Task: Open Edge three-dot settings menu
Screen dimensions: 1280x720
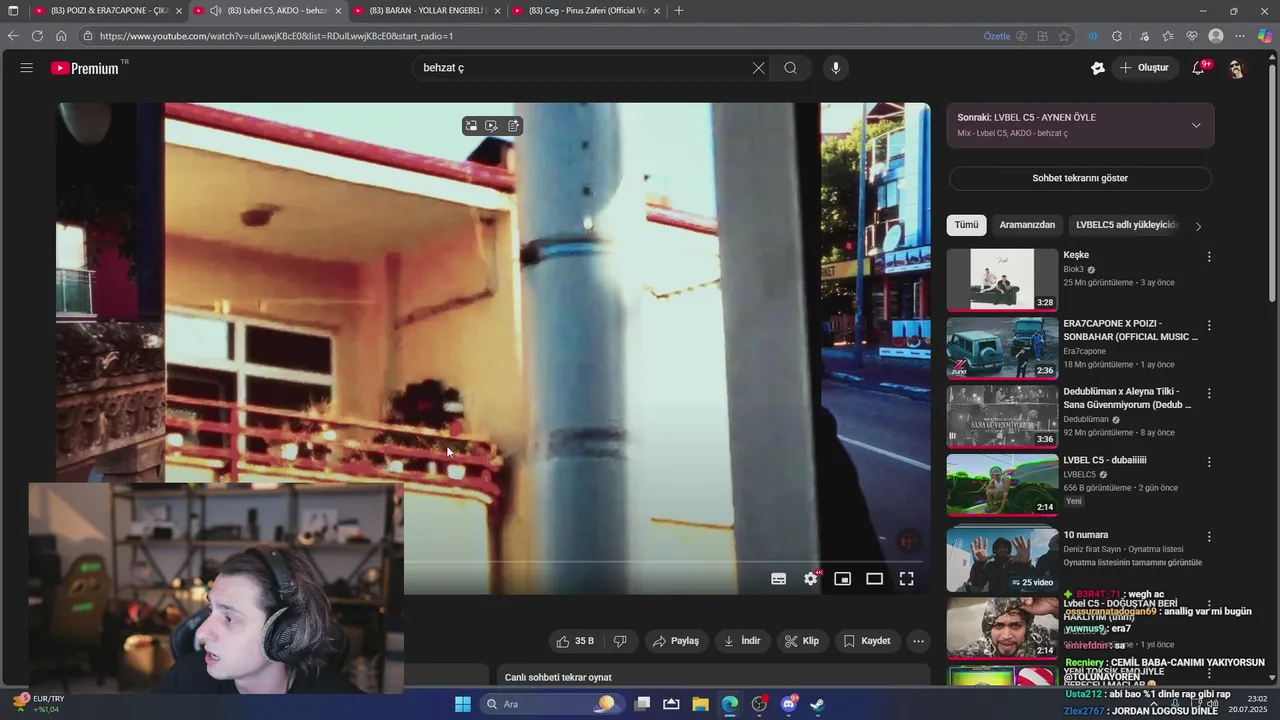Action: click(x=1240, y=36)
